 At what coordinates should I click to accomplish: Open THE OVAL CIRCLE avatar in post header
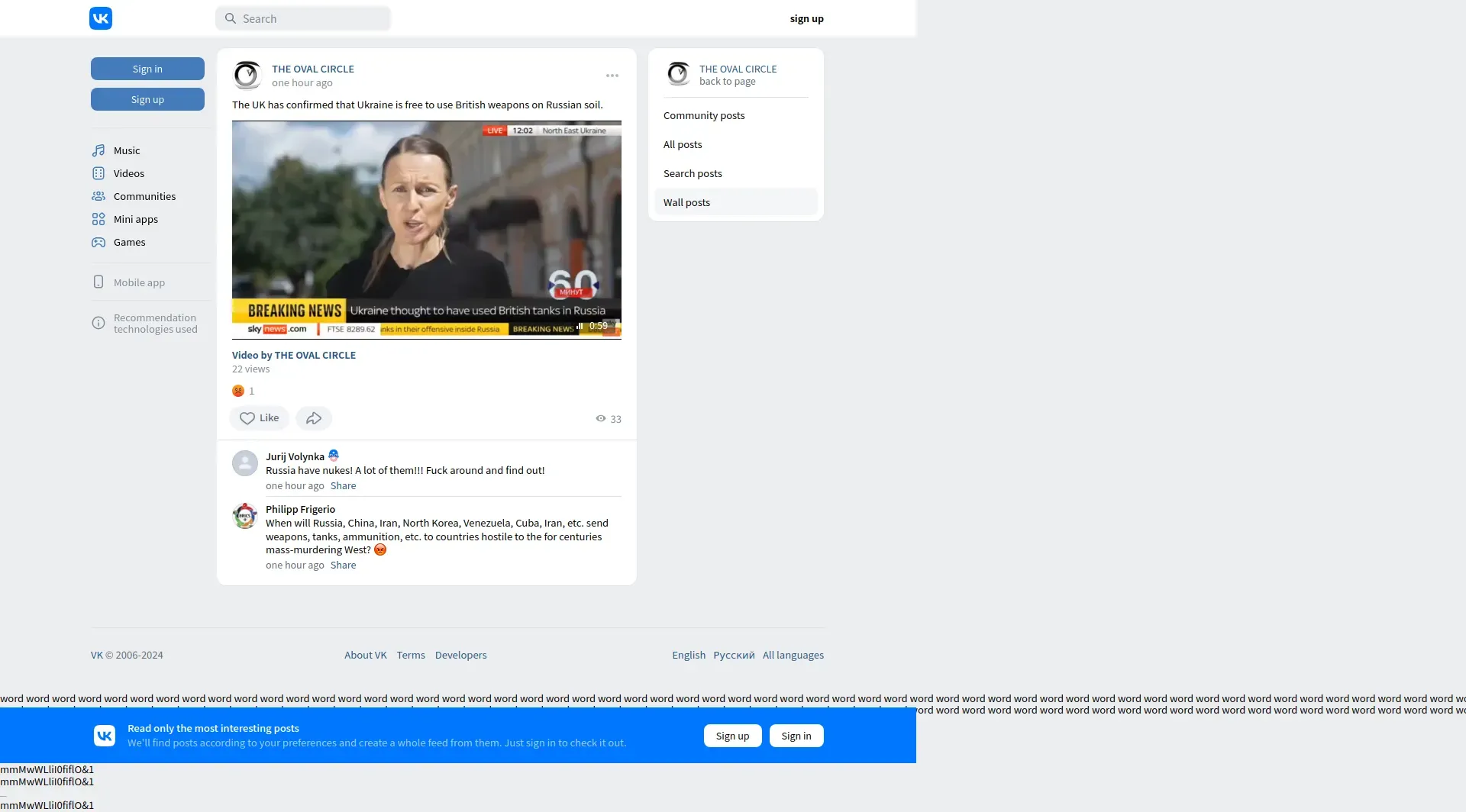point(247,75)
